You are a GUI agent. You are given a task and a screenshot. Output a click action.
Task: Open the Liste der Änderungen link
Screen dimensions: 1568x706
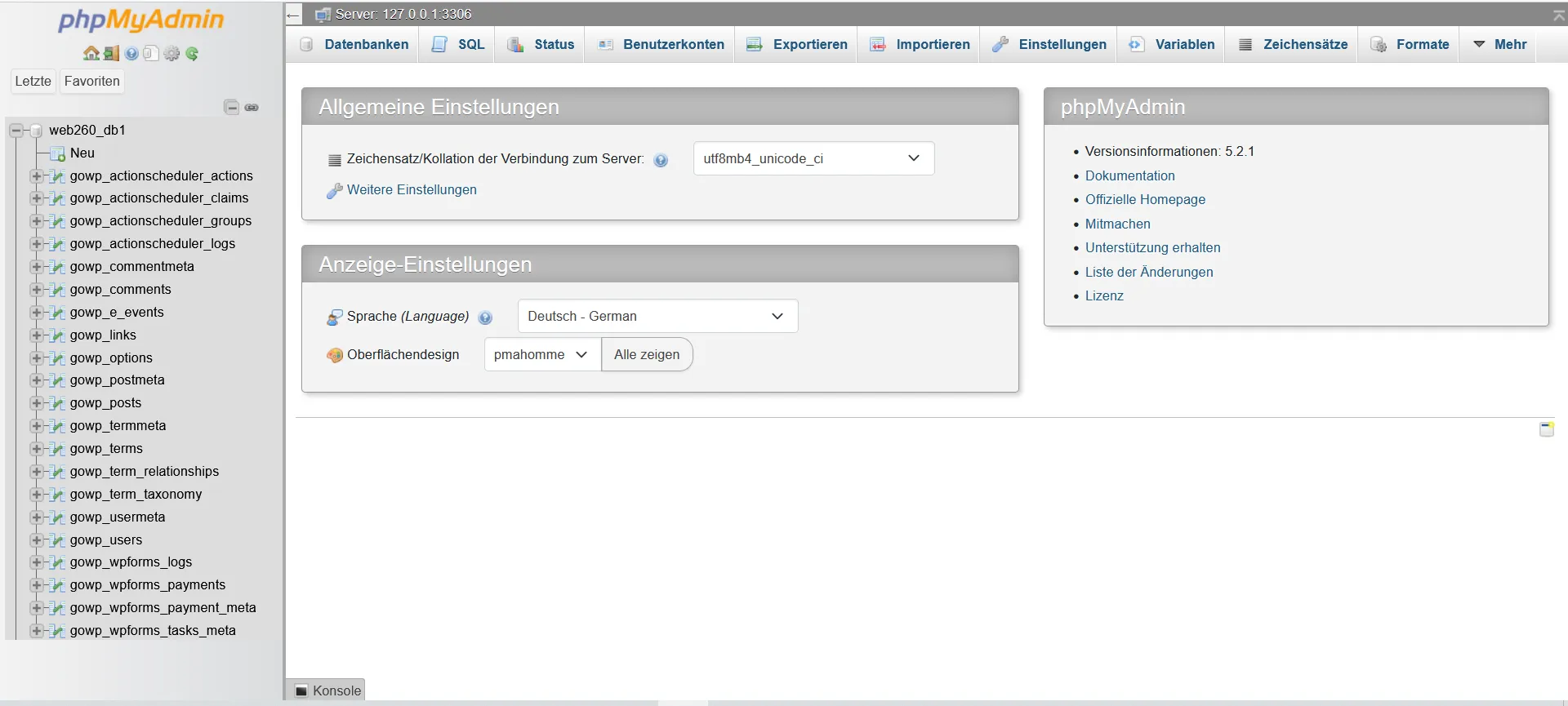tap(1149, 273)
